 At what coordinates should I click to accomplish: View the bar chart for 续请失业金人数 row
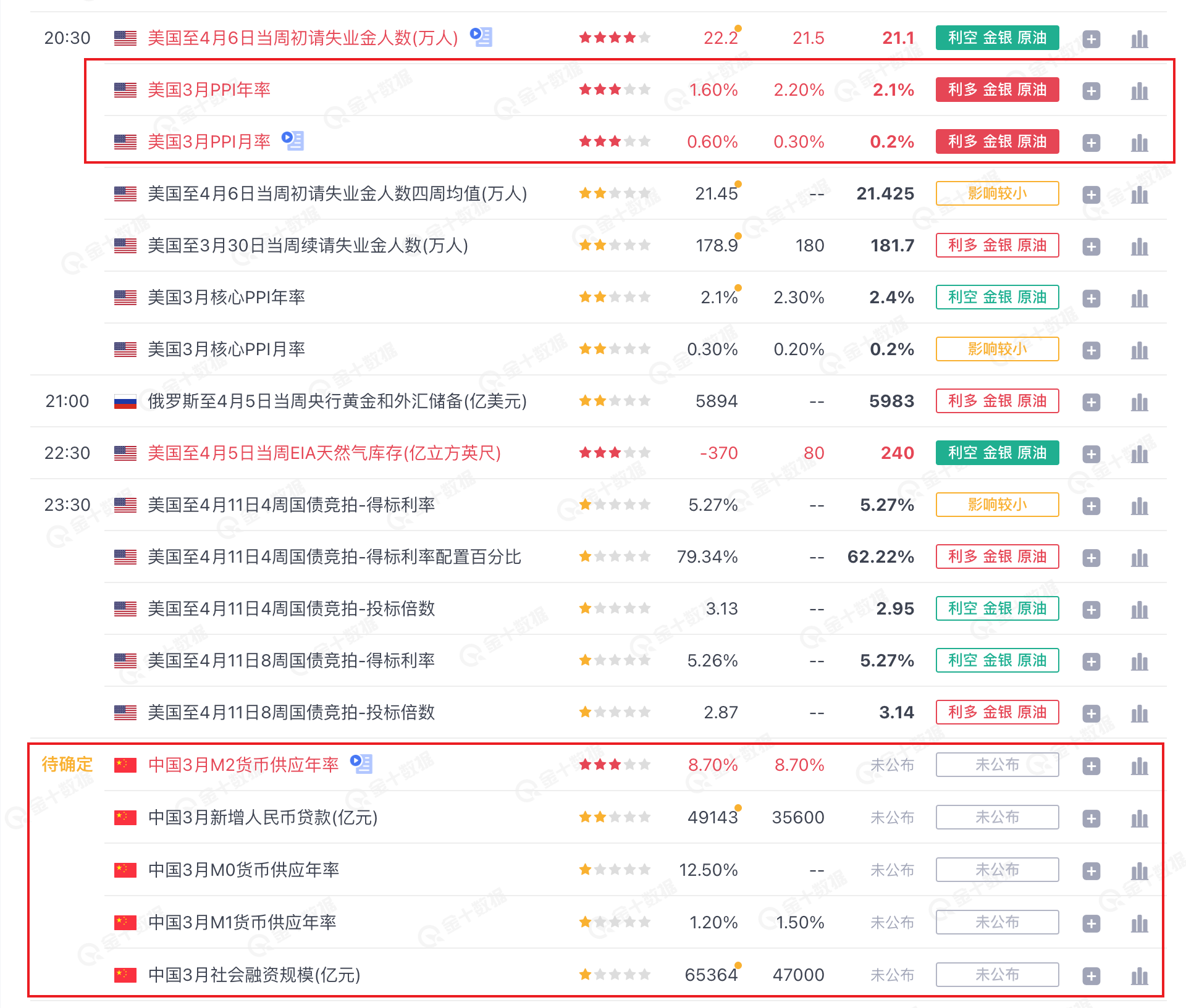pyautogui.click(x=1139, y=247)
